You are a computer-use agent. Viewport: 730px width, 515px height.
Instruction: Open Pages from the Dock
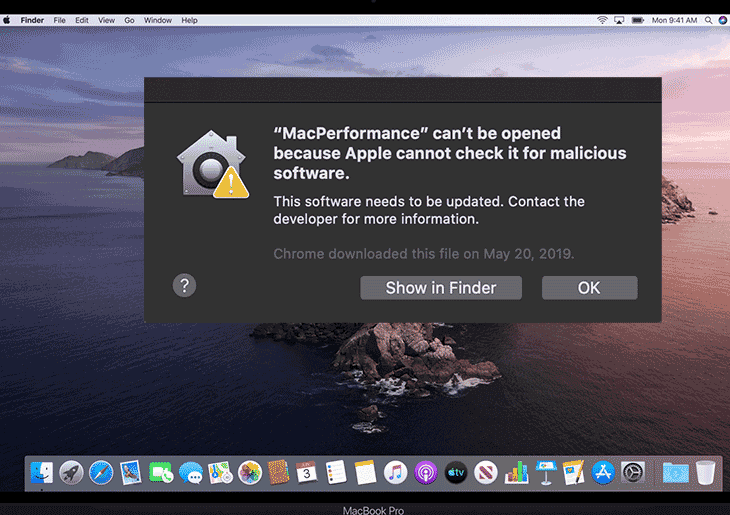tap(574, 473)
